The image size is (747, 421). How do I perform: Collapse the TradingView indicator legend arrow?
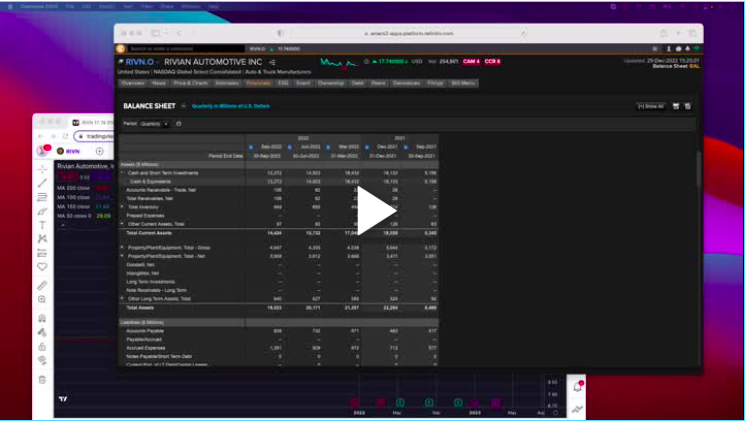tap(63, 225)
